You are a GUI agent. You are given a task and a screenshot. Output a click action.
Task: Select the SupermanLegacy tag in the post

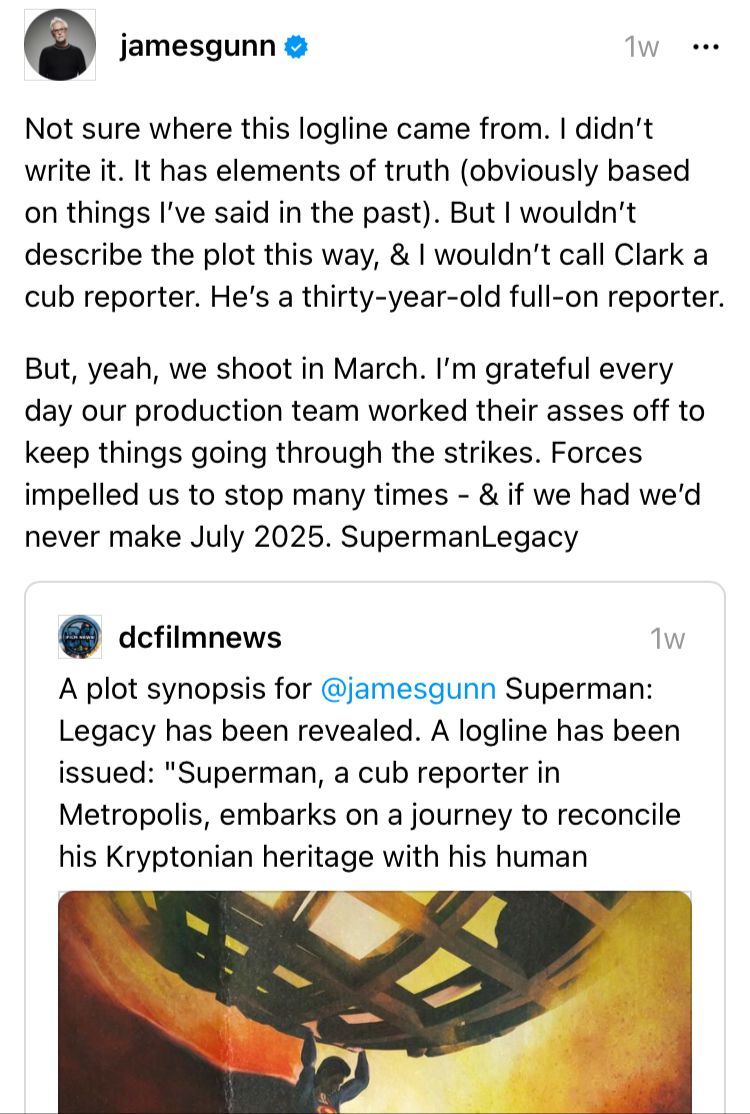[459, 537]
